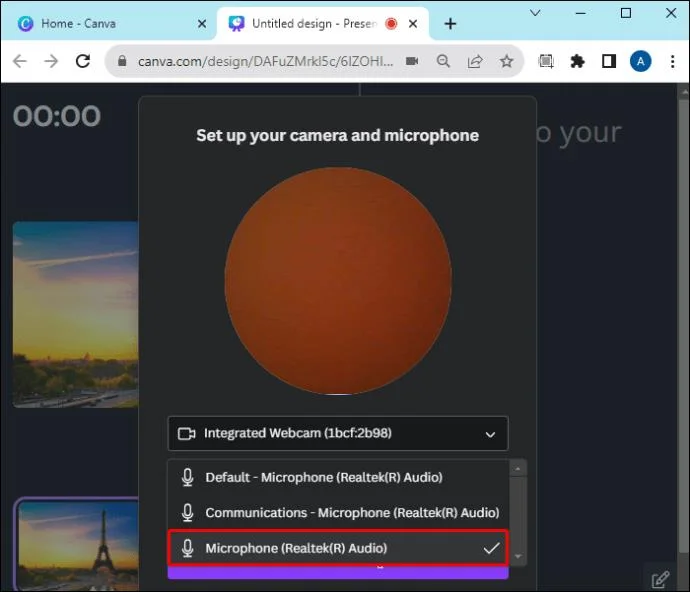
Task: Toggle the browser side panel
Action: coord(609,61)
